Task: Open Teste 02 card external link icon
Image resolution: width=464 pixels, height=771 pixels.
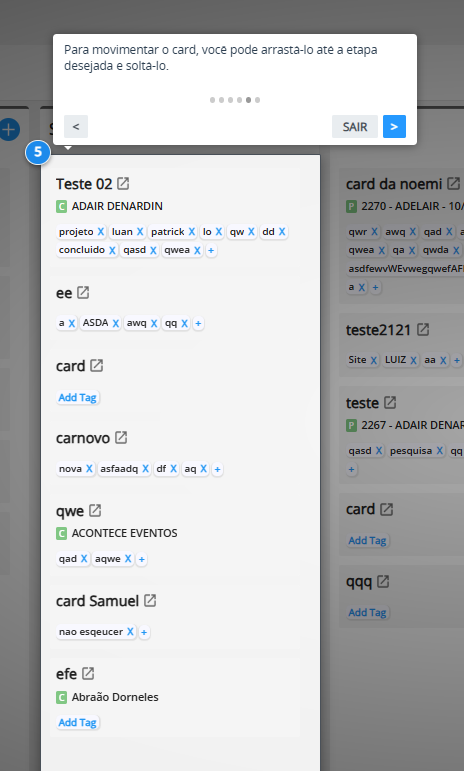Action: point(123,184)
